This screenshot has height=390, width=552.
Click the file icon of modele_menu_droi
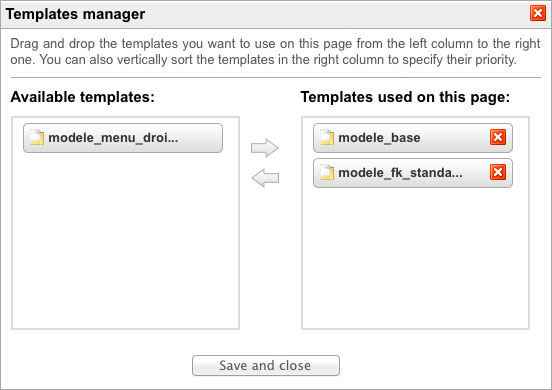(x=37, y=137)
